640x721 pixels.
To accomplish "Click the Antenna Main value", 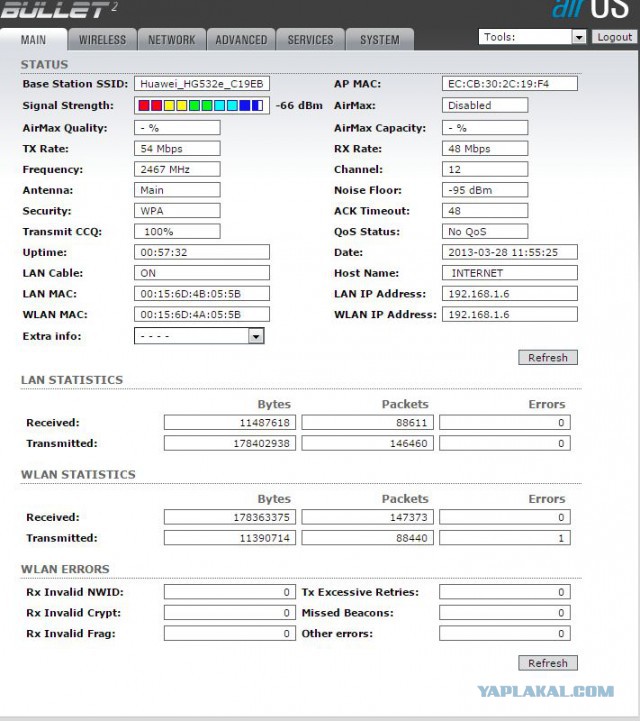I will 177,190.
